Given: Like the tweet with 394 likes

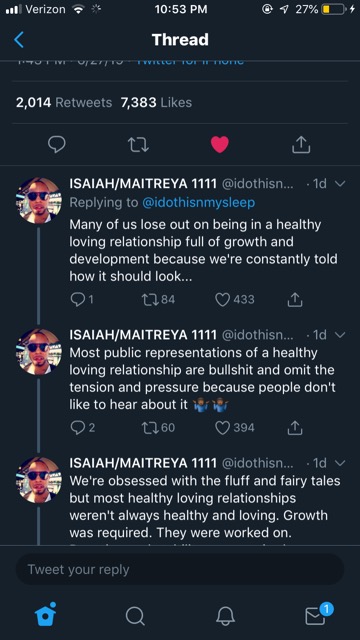Looking at the screenshot, I should (x=222, y=428).
